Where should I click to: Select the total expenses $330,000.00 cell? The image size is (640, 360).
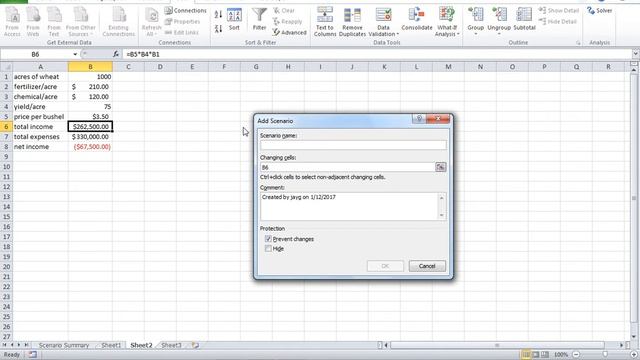pyautogui.click(x=90, y=137)
